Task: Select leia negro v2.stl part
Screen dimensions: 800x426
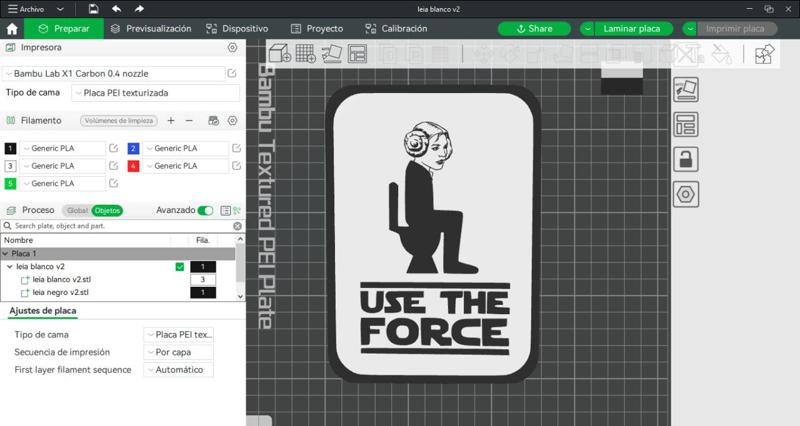Action: point(61,293)
